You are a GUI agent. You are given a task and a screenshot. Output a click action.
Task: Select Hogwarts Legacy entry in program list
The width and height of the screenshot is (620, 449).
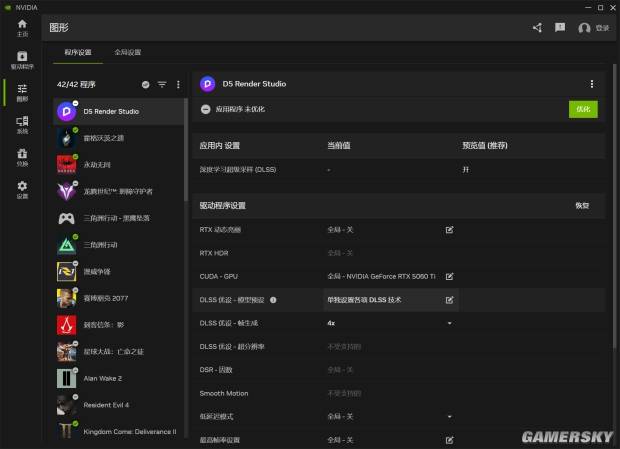pos(119,138)
